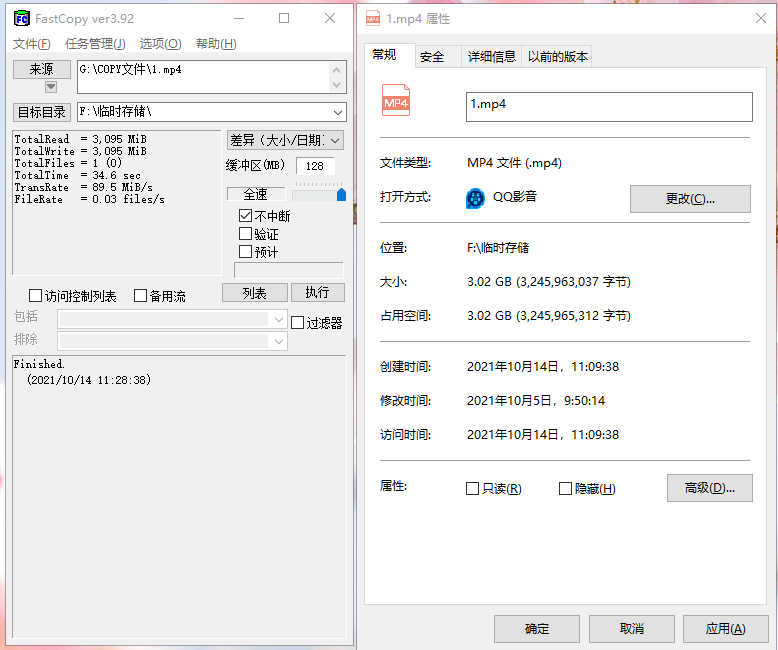The image size is (778, 650).
Task: Click the source path scroll down arrow
Action: (336, 85)
